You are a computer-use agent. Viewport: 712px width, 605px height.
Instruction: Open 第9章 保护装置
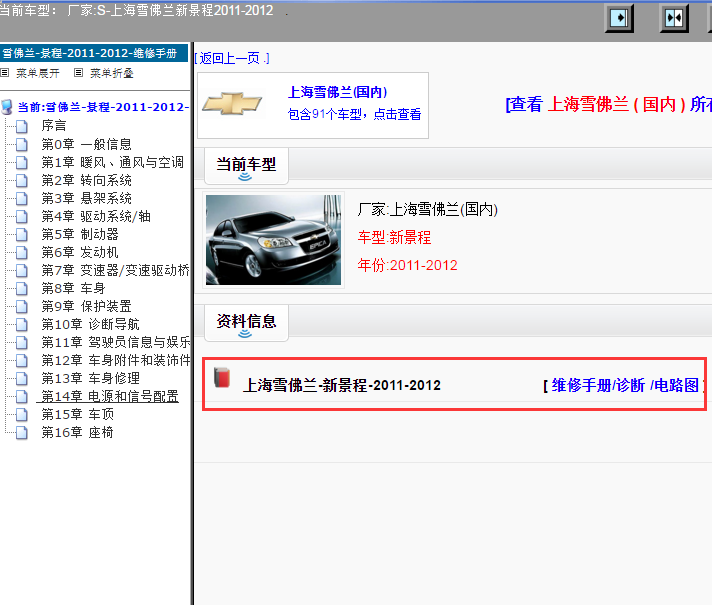coord(86,306)
